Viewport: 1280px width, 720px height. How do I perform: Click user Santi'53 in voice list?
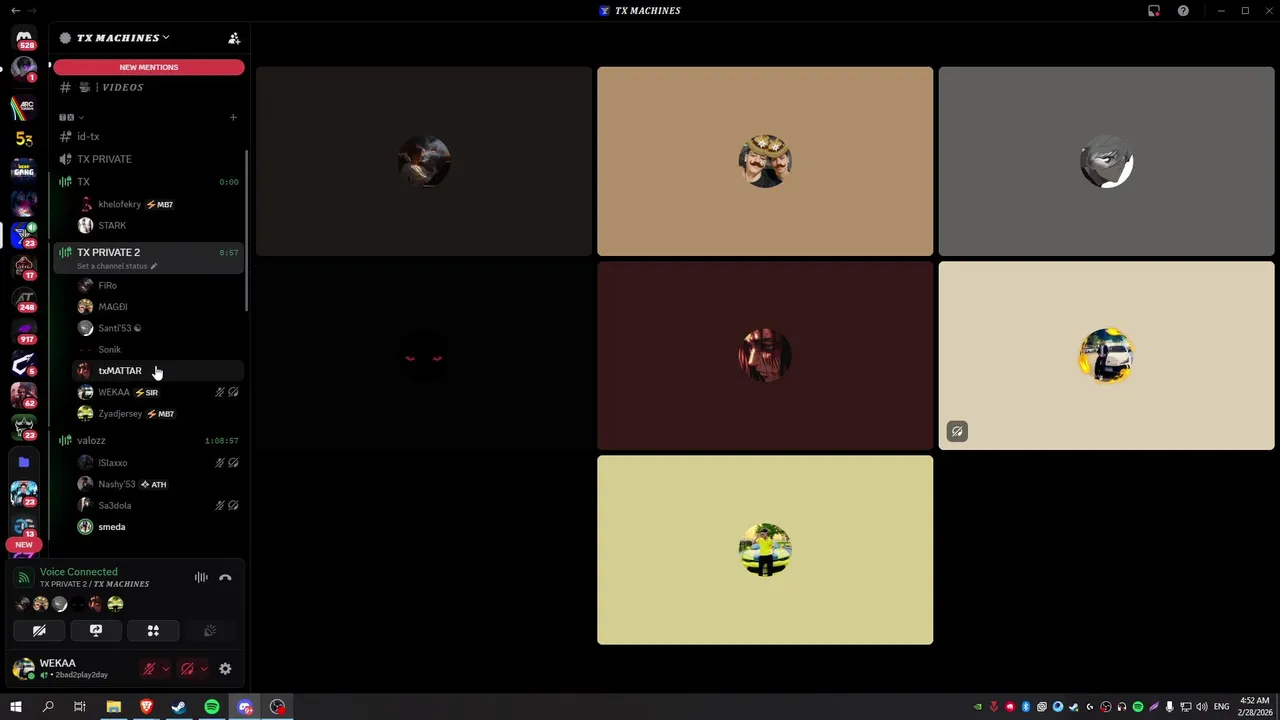(x=158, y=328)
